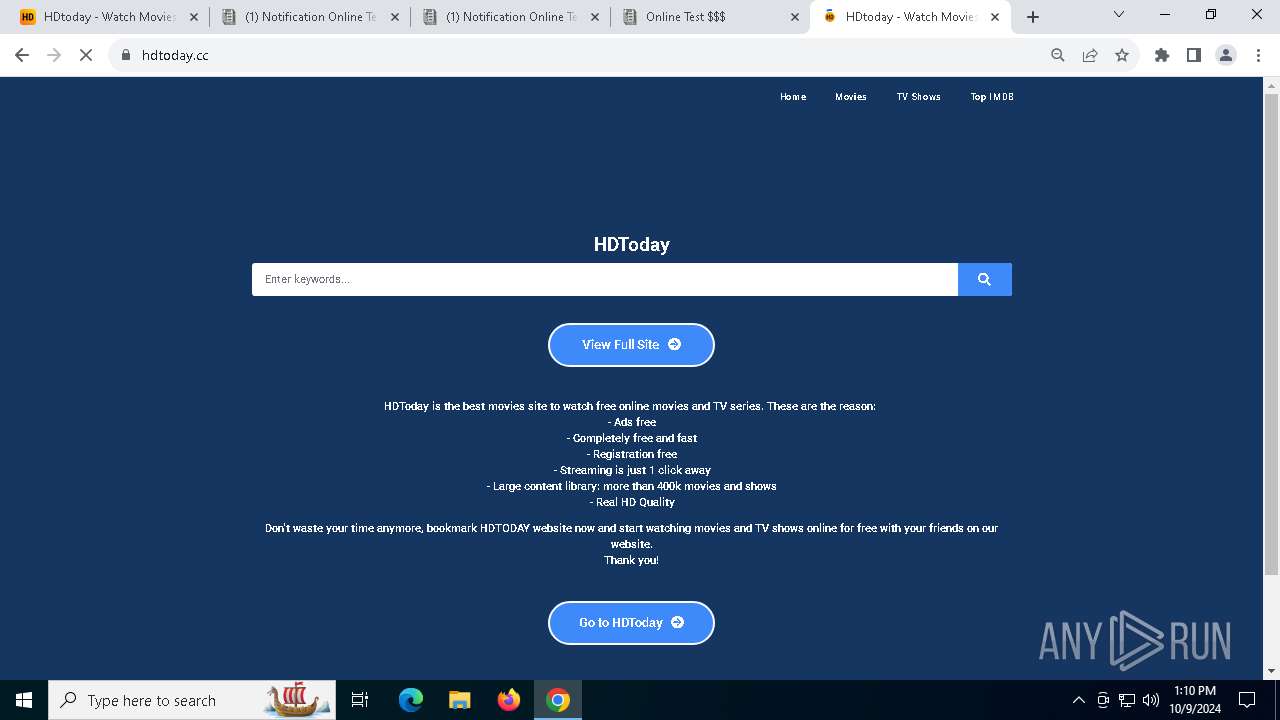
Task: Switch to second Notification Online Test tab
Action: (511, 17)
